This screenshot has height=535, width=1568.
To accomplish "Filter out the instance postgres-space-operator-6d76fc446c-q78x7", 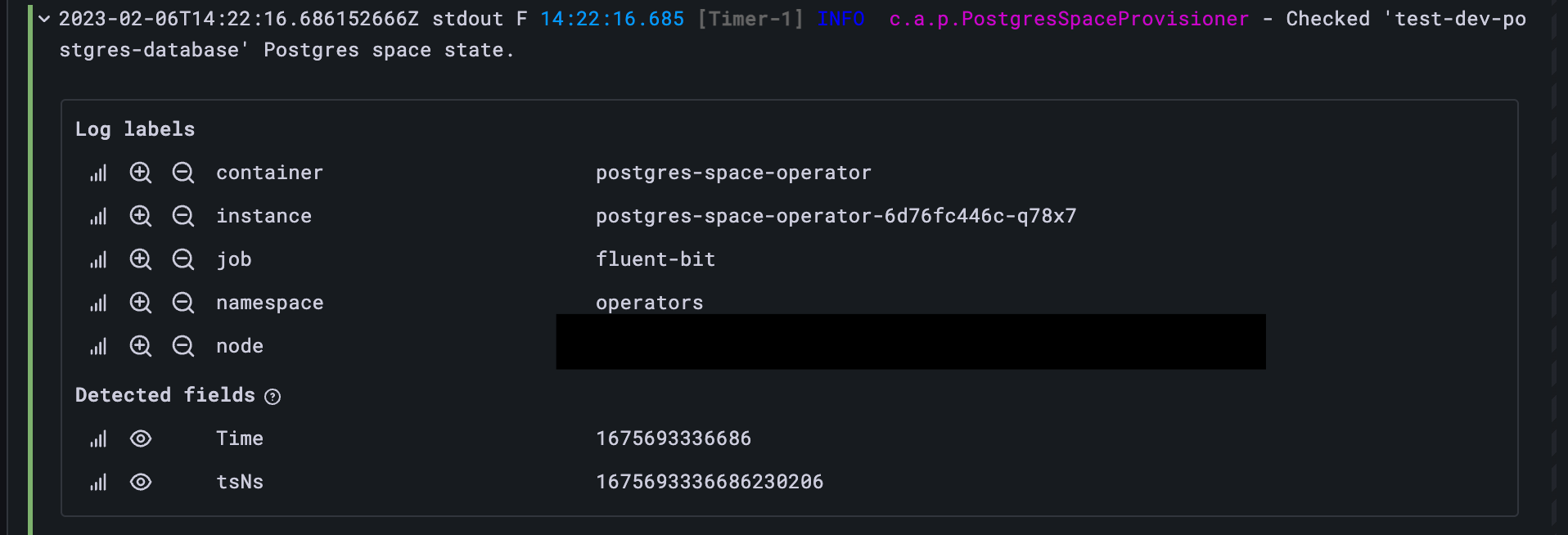I will pos(183,216).
